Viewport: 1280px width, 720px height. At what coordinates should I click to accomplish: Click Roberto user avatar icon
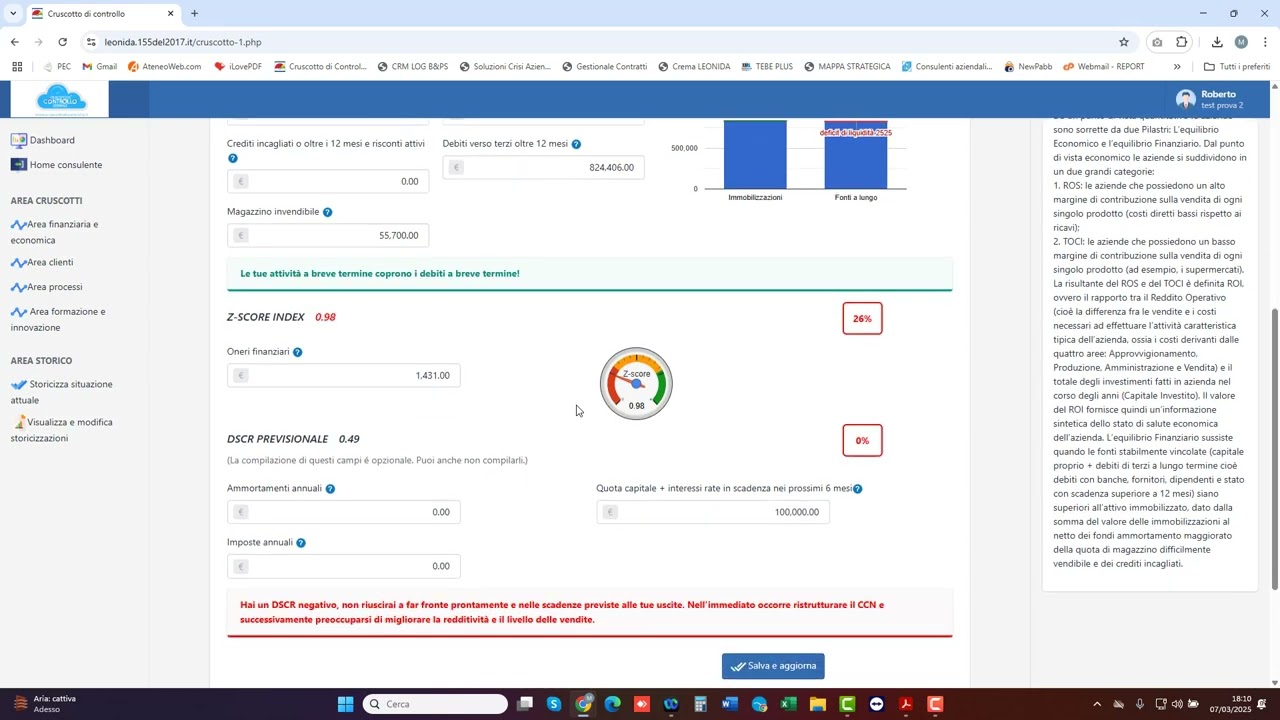pyautogui.click(x=1185, y=99)
